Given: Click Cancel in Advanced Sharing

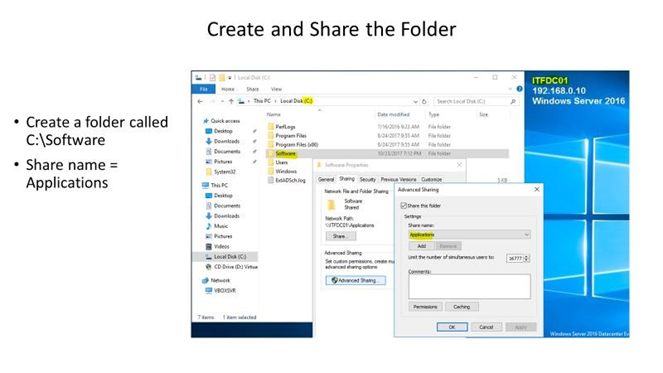Looking at the screenshot, I should click(x=486, y=327).
